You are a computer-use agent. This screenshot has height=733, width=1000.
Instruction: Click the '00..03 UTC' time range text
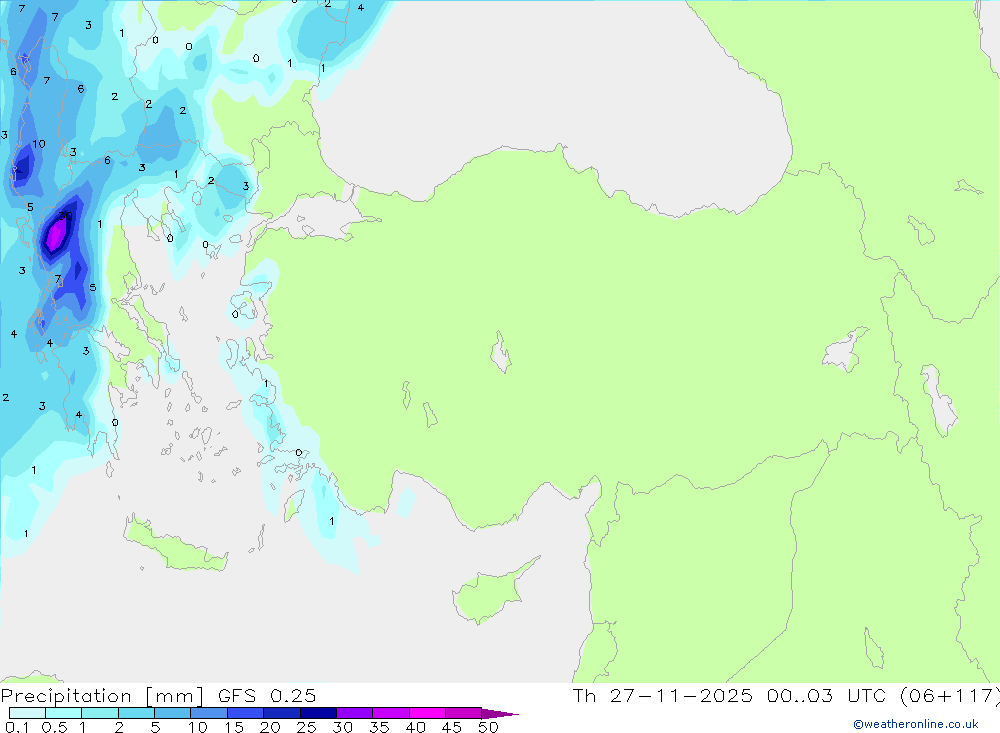[x=827, y=695]
